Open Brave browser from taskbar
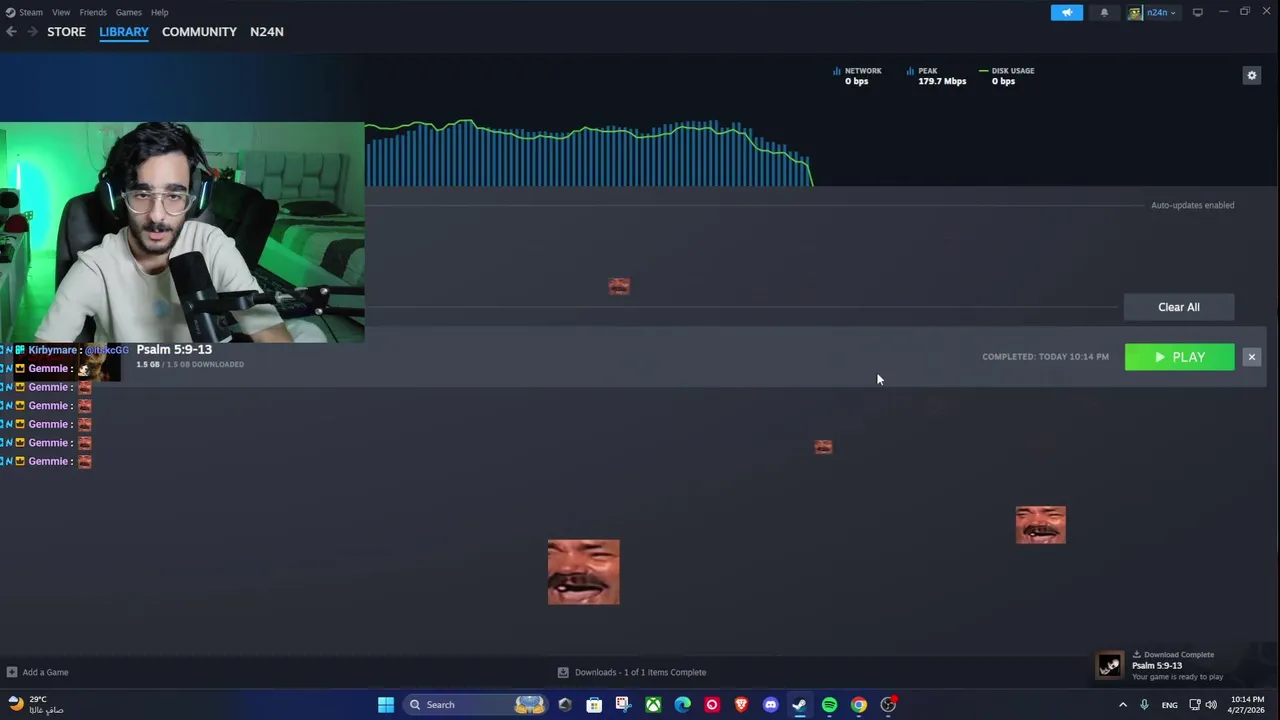 click(x=741, y=705)
